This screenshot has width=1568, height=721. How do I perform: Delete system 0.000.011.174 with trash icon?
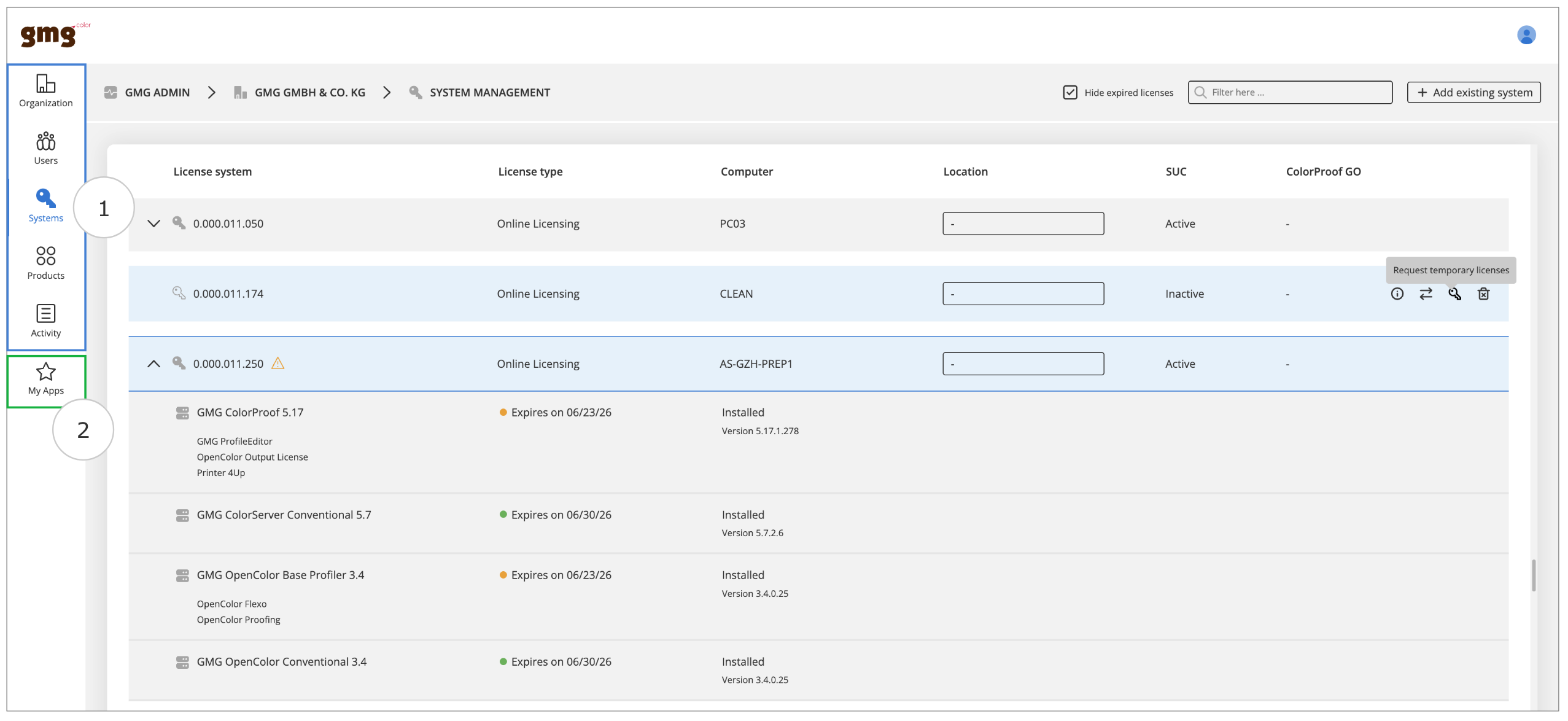[x=1483, y=294]
